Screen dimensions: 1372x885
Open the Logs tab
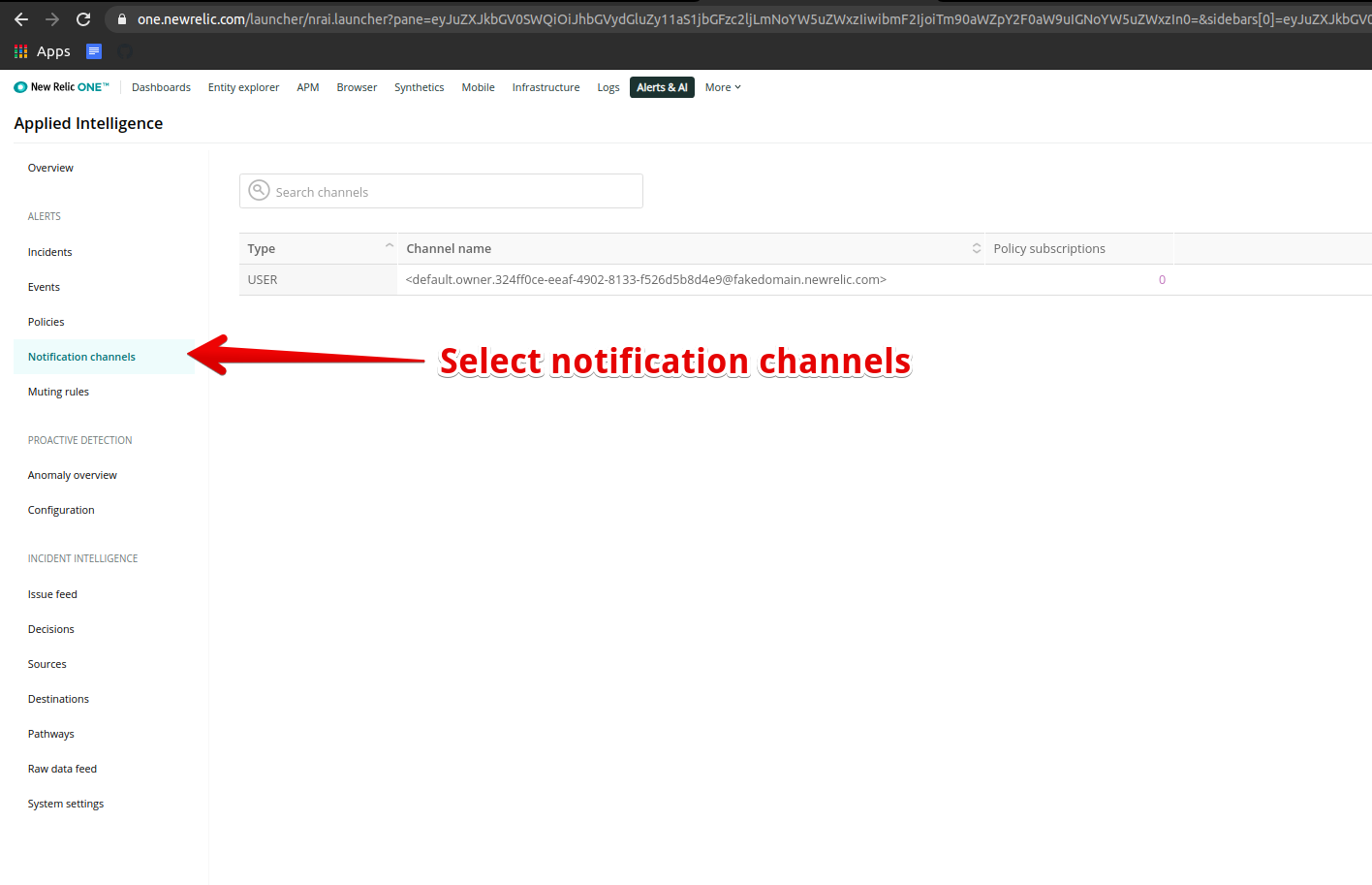coord(608,87)
